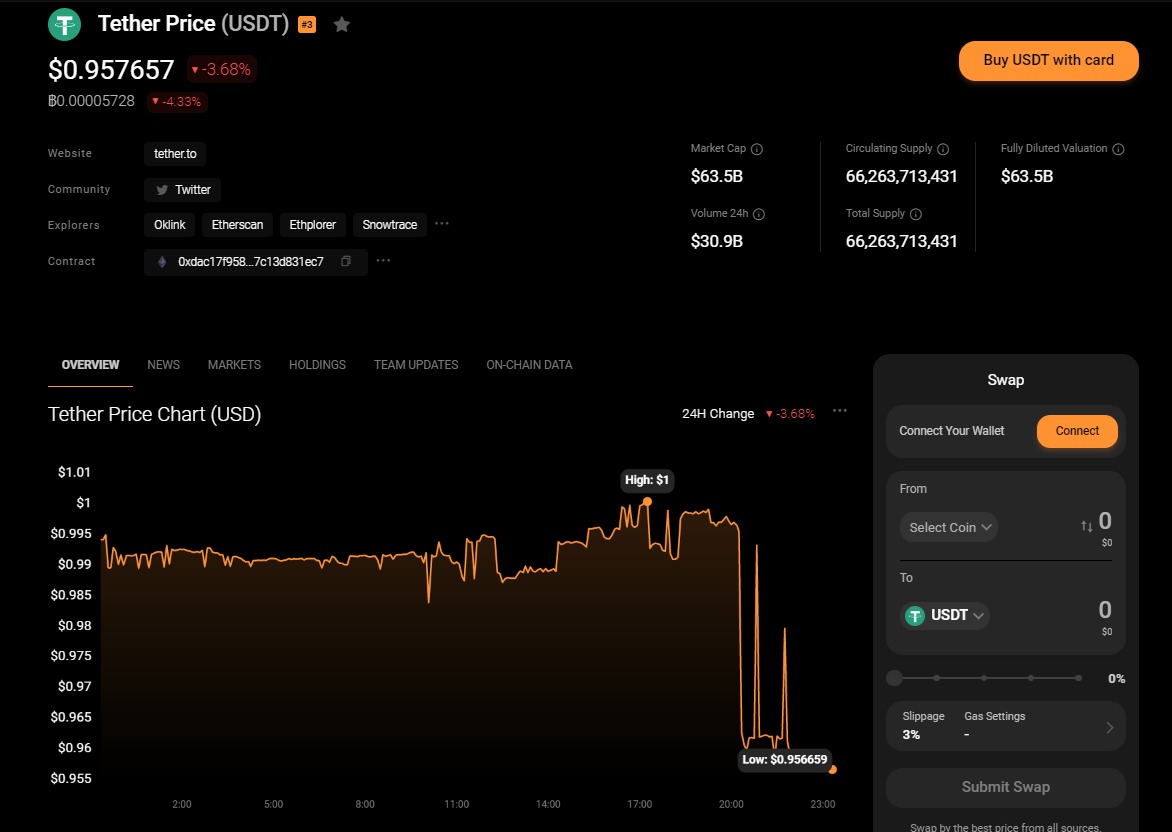
Task: Open the USDT coin dropdown in To
Action: 946,615
